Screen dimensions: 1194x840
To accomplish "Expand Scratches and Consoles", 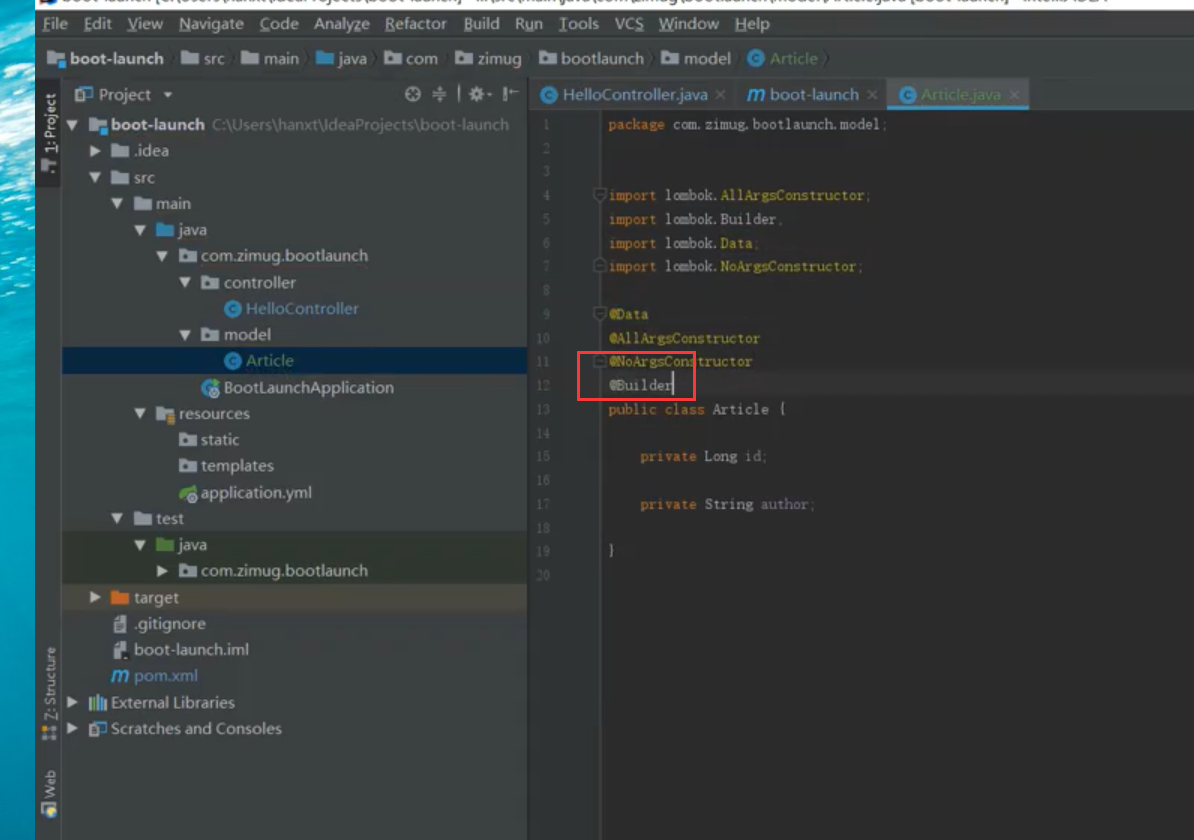I will click(73, 728).
